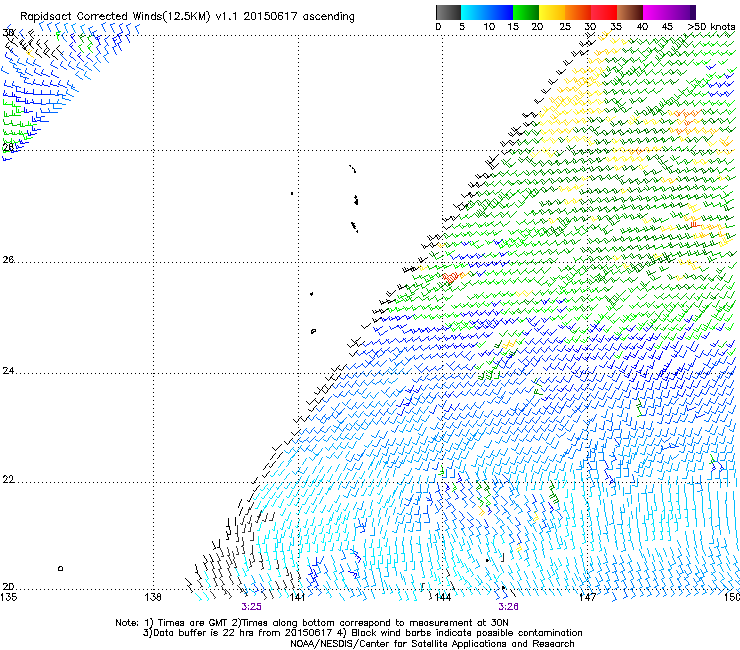The width and height of the screenshot is (740, 650).
Task: Click the 144 longitude axis label
Action: click(442, 597)
